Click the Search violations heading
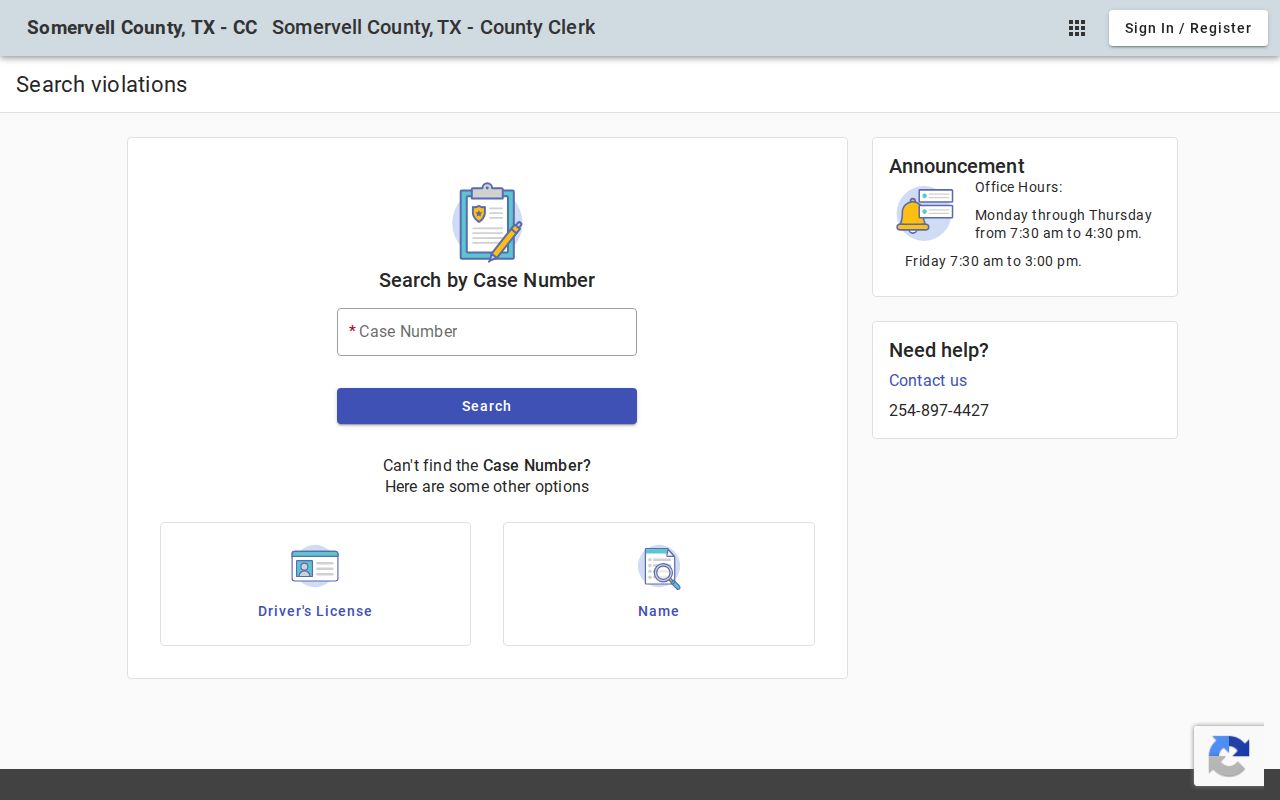 101,85
